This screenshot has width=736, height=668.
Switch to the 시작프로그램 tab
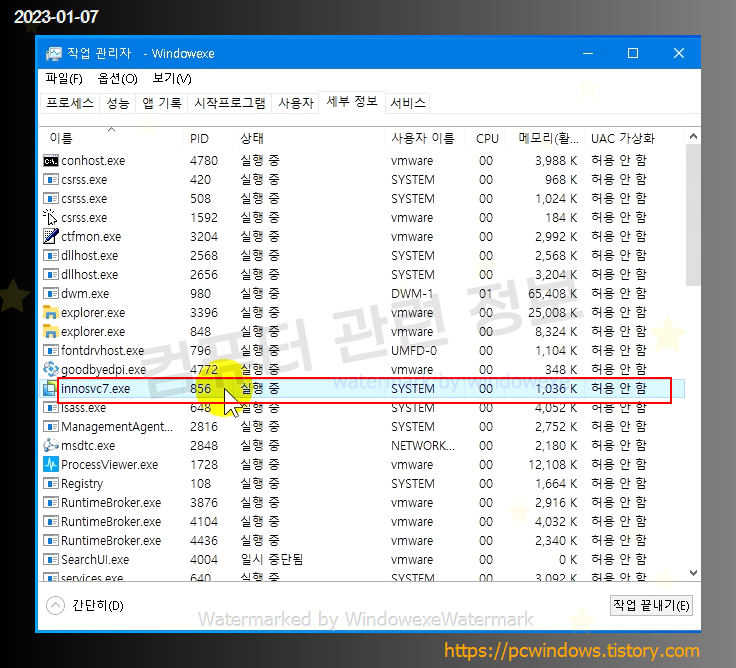(x=230, y=103)
